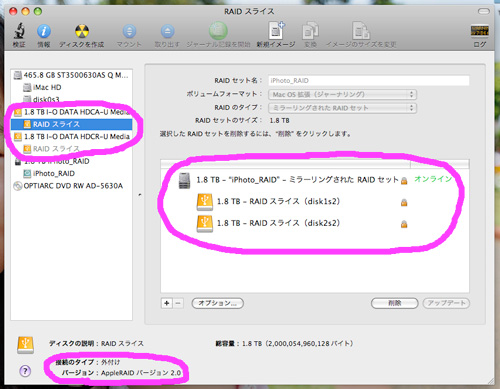Screen dimensions: 500x389
Task: Select the dimmed RAID スライス under HDCR-U
Action: coord(71,149)
